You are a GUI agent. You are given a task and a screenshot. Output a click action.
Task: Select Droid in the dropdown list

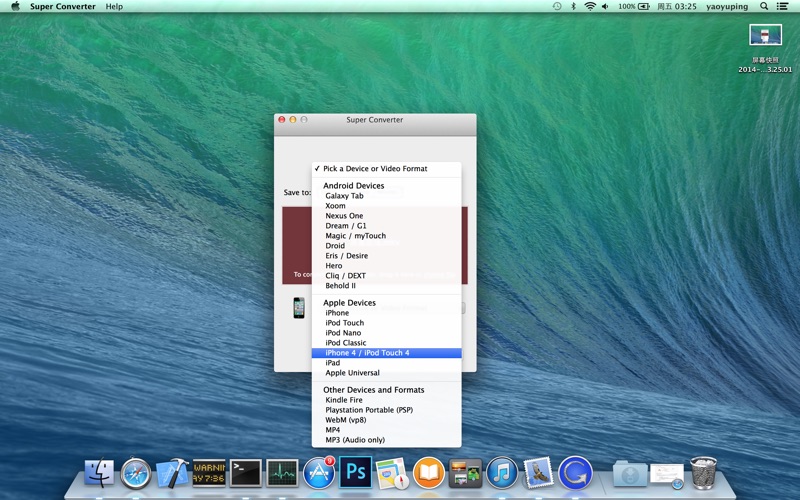pos(386,245)
